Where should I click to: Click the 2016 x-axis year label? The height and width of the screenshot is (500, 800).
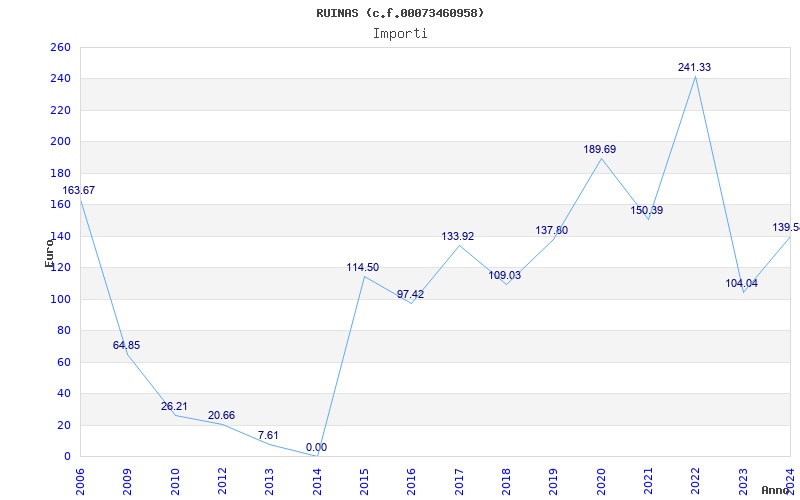pos(412,482)
